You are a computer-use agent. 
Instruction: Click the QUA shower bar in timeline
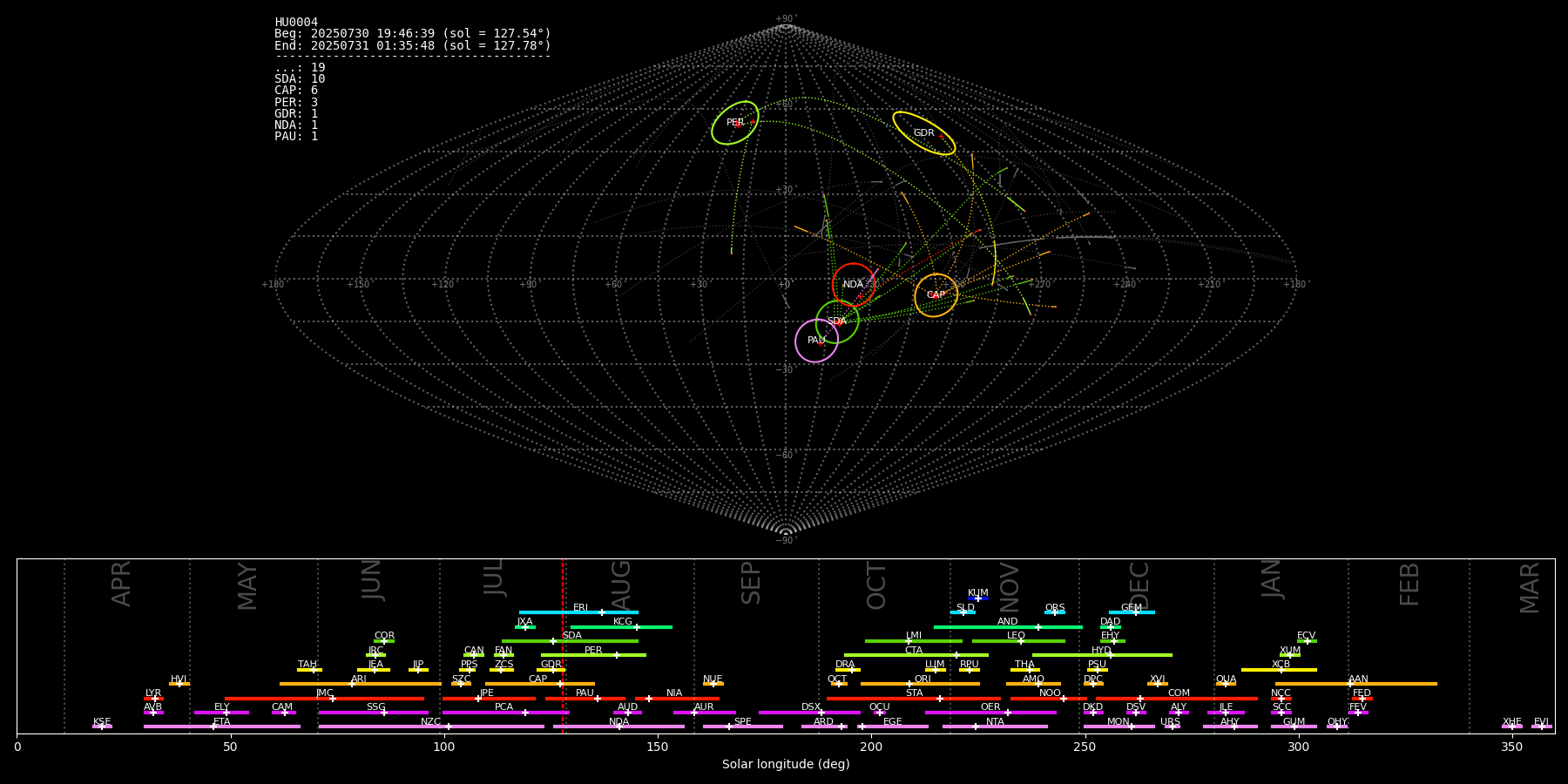coord(1226,684)
